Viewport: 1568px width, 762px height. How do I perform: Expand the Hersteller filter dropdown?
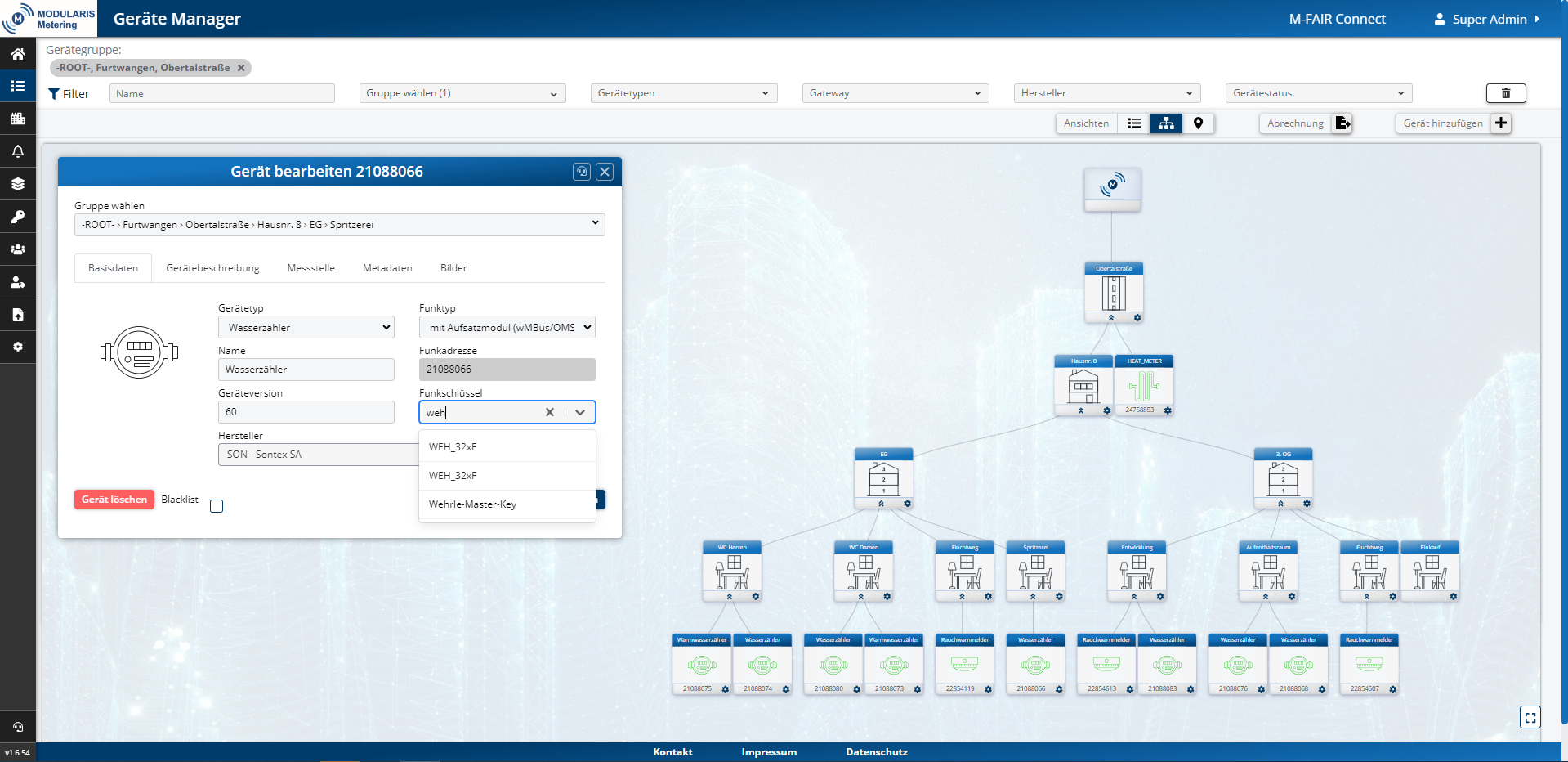pos(1106,93)
